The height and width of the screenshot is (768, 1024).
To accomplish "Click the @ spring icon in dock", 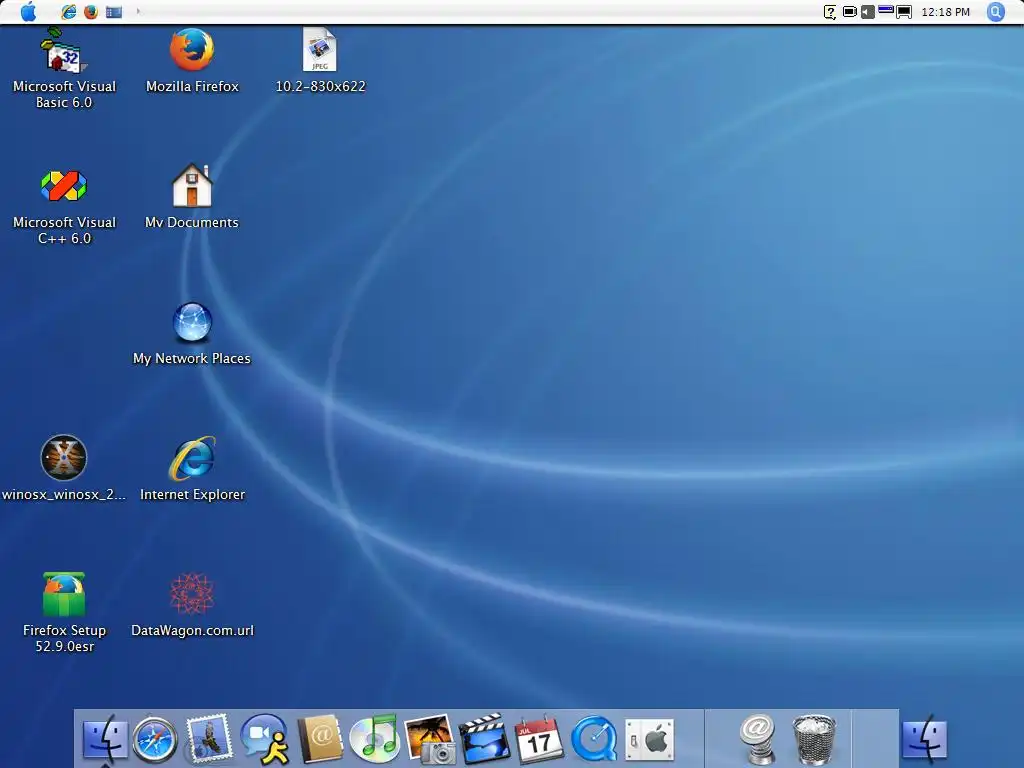I will 758,739.
